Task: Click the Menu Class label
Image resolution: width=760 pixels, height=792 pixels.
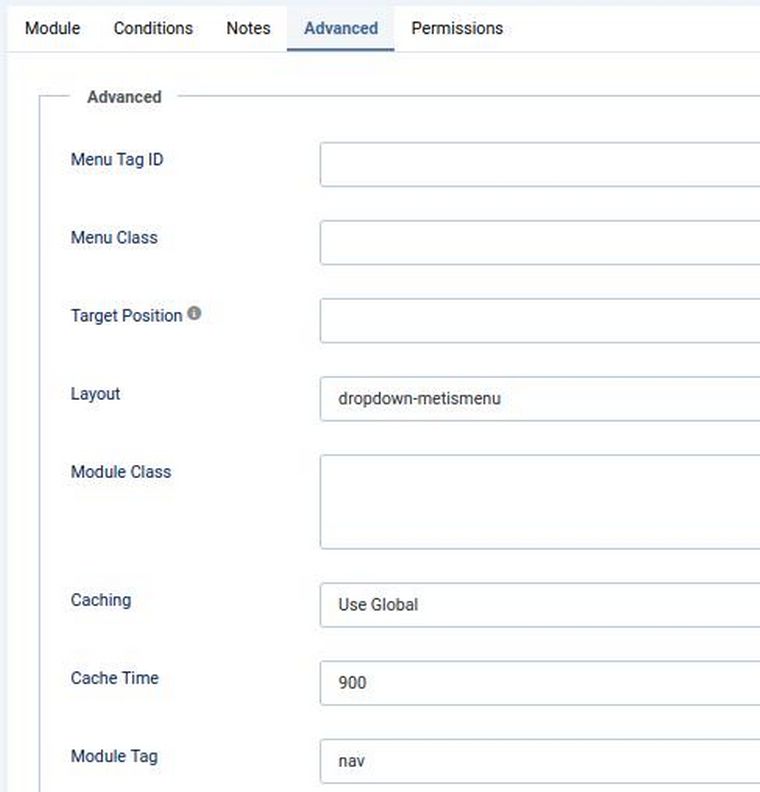Action: [114, 238]
